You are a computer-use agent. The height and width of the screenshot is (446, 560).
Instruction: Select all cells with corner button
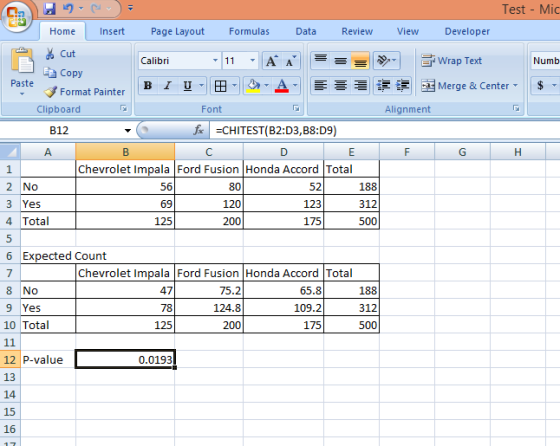(x=10, y=152)
